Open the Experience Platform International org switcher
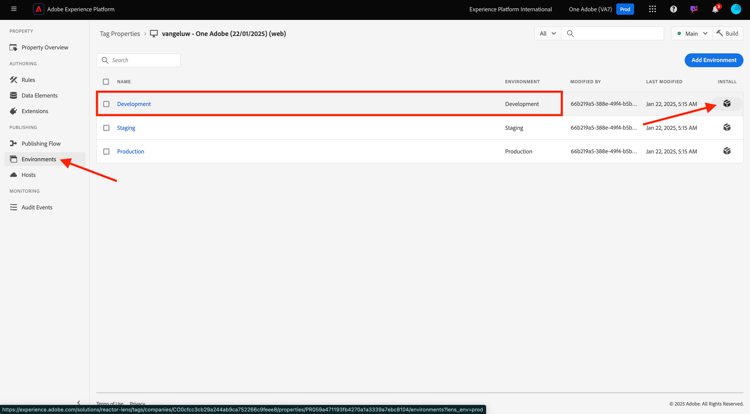The width and height of the screenshot is (750, 414). coord(510,9)
